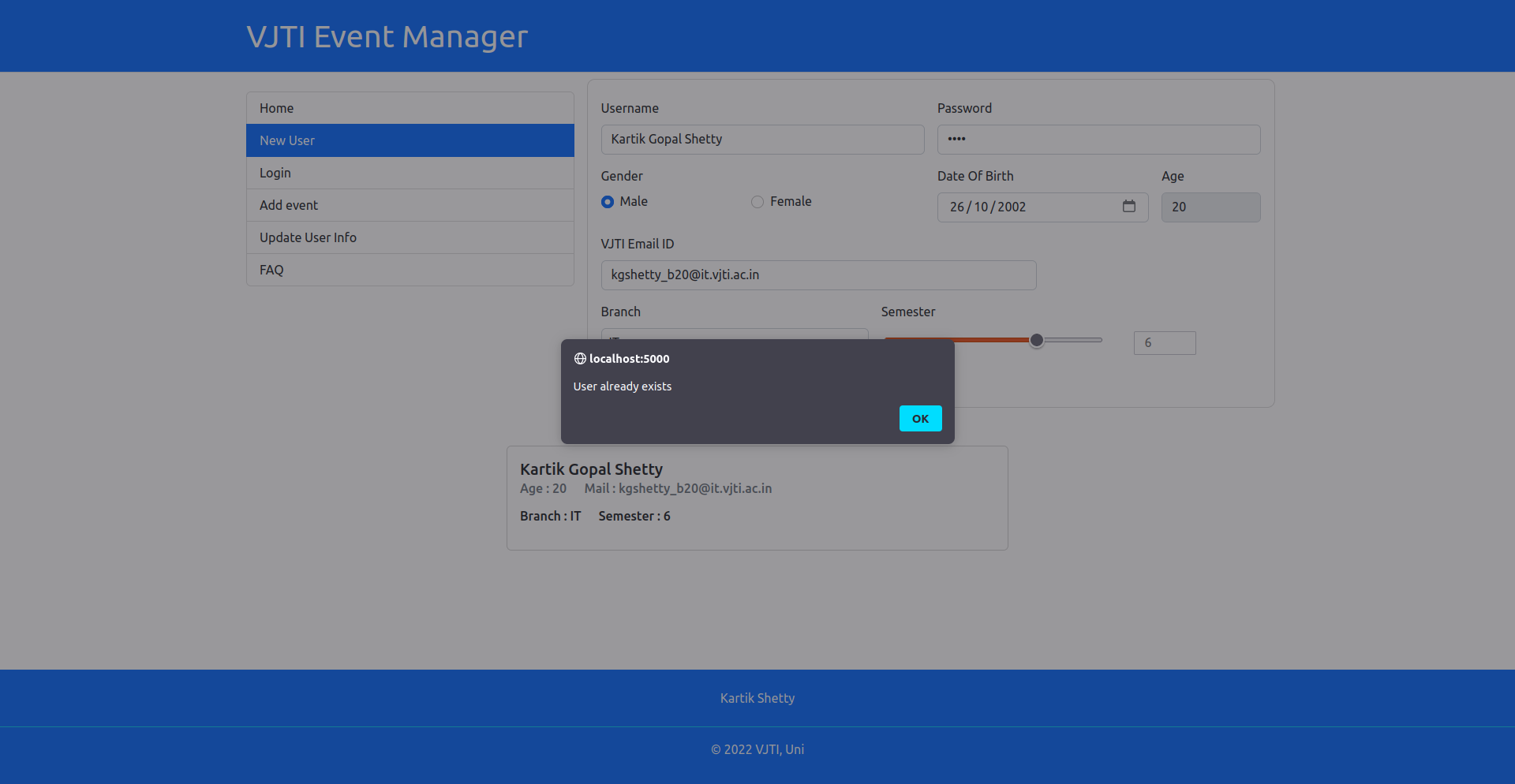Select the Male gender option
The width and height of the screenshot is (1515, 784).
(x=608, y=202)
